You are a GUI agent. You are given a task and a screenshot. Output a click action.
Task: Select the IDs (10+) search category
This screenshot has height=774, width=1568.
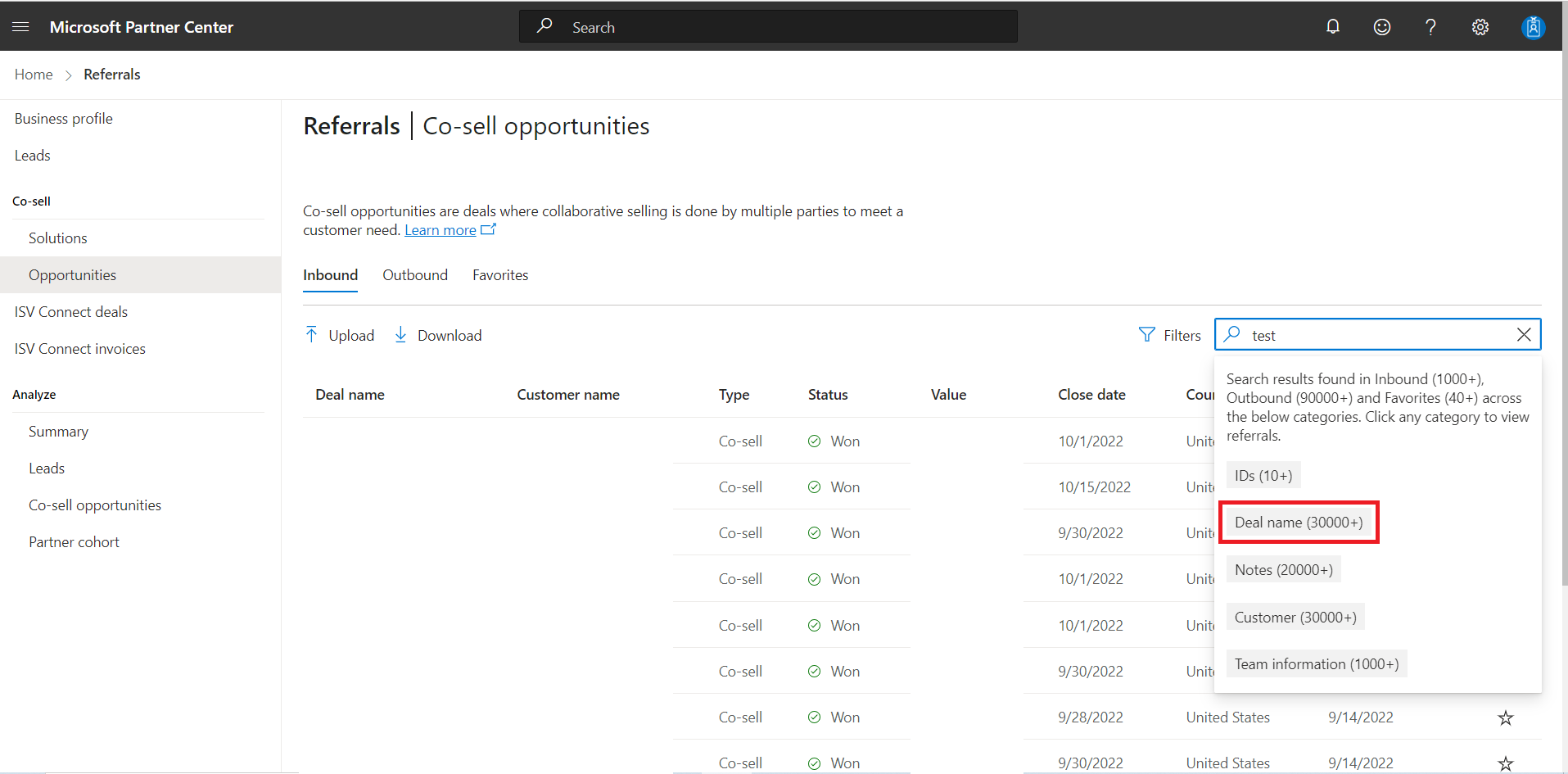(x=1263, y=476)
